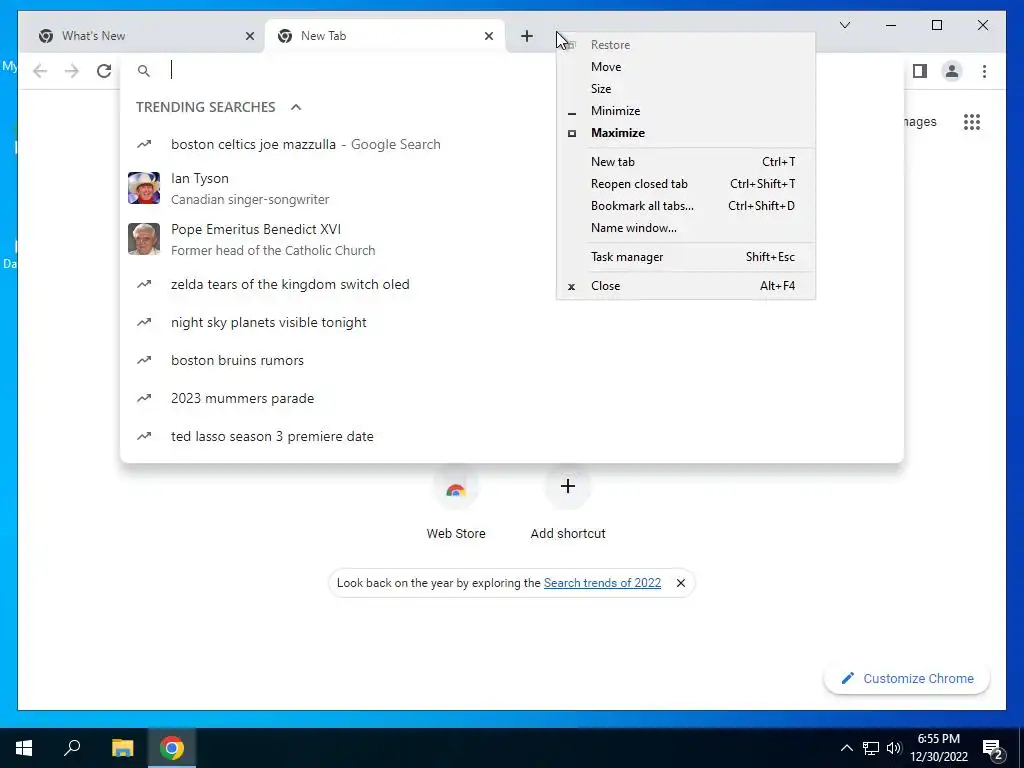
Task: Open the volume speaker tray icon
Action: (894, 748)
